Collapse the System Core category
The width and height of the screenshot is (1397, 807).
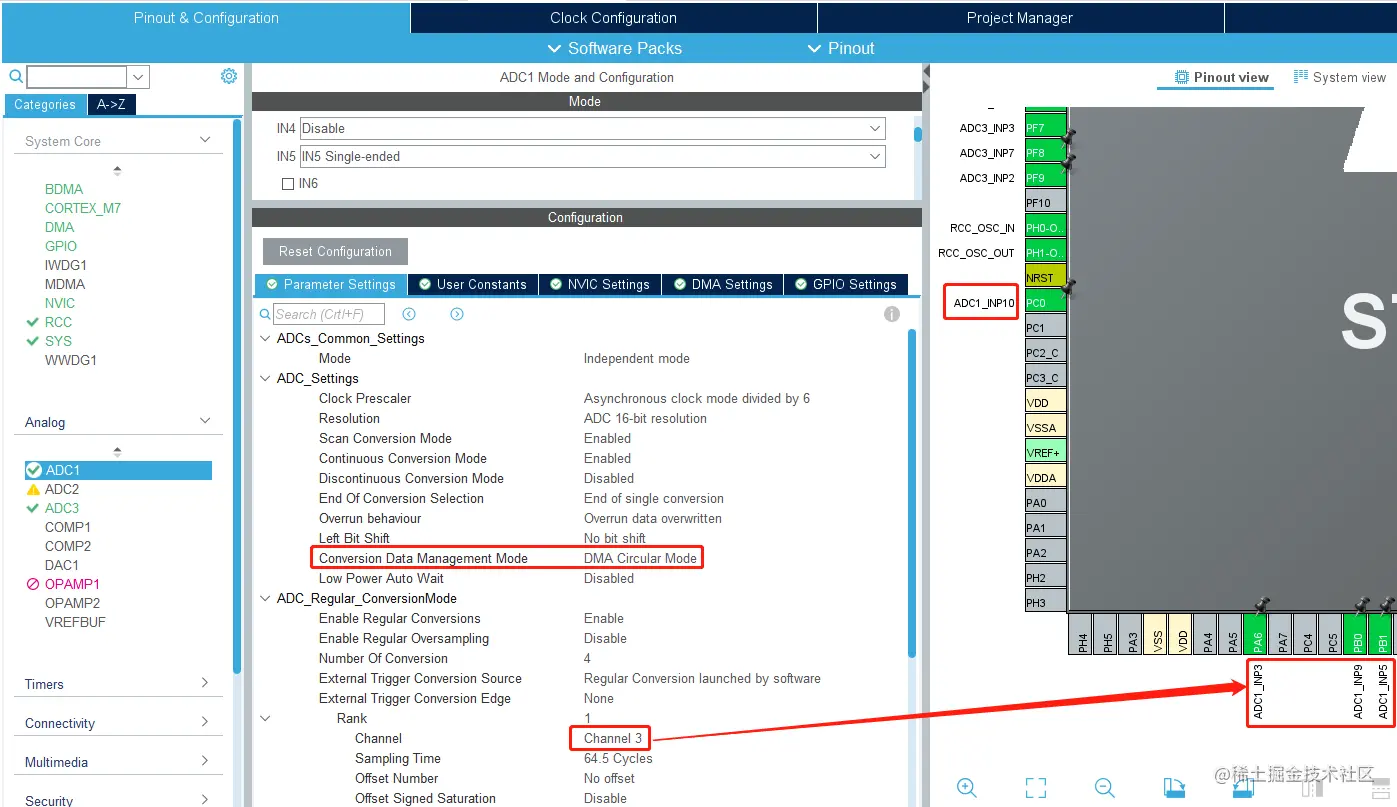click(205, 141)
